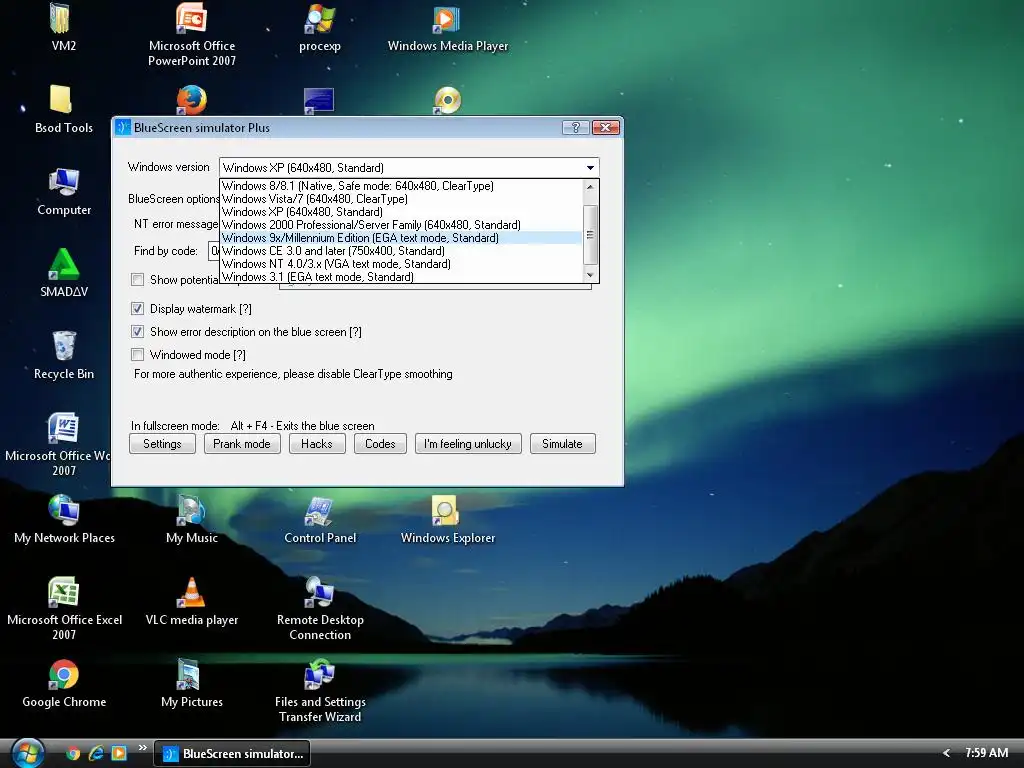
Task: Choose Windows XP 640x480 Standard list item
Action: (x=400, y=212)
